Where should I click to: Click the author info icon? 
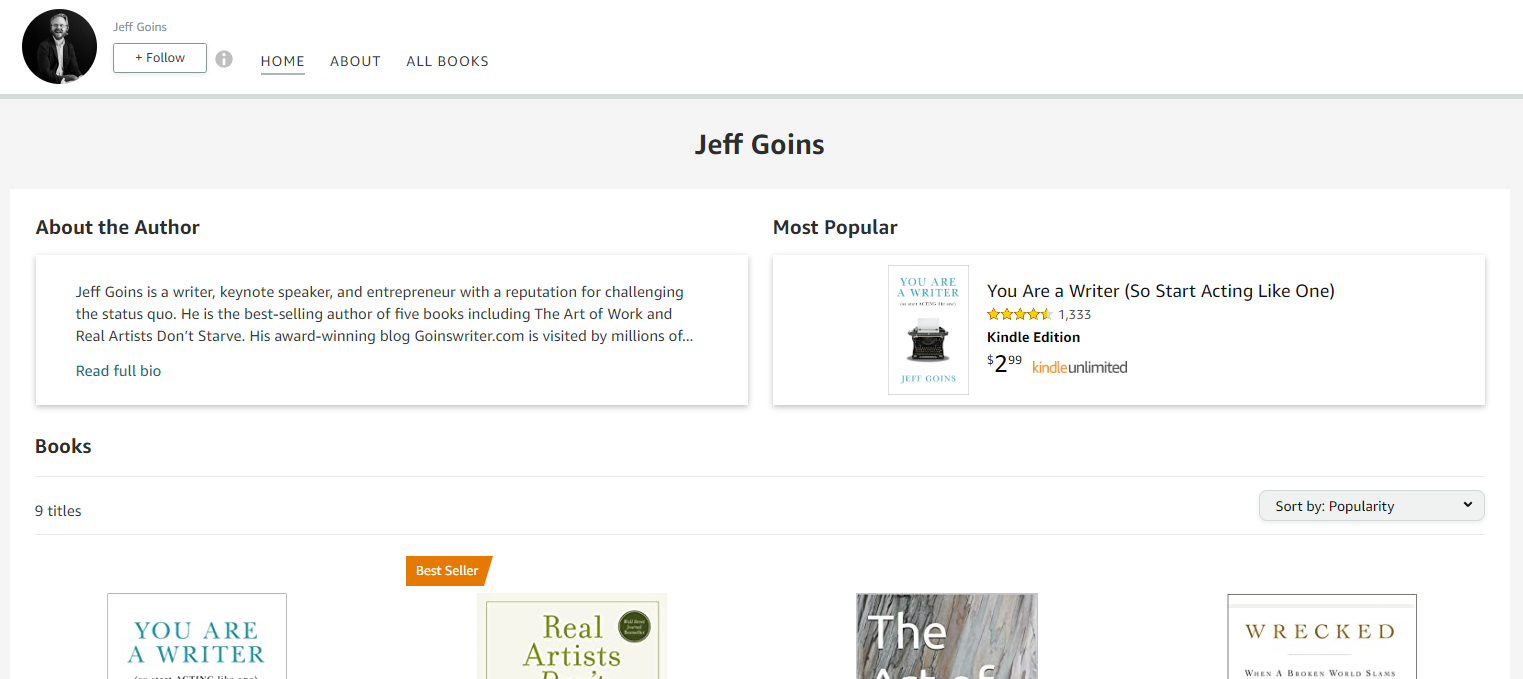pyautogui.click(x=224, y=58)
